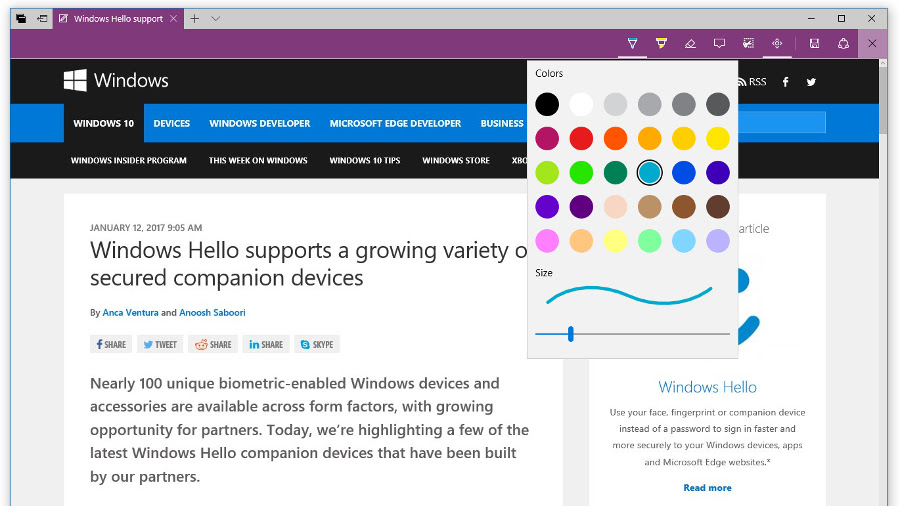Click the TWEET share button
Viewport: 900px width, 506px height.
tap(160, 344)
